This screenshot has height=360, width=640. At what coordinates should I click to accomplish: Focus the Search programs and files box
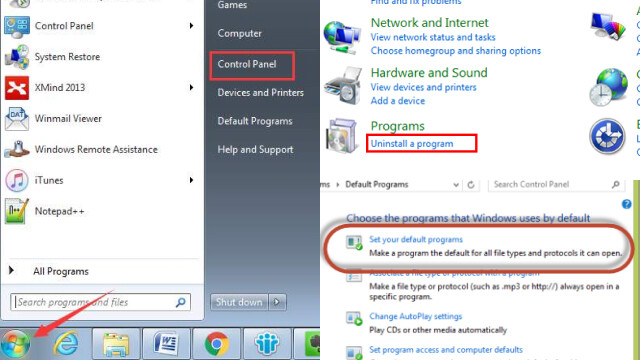(x=100, y=302)
